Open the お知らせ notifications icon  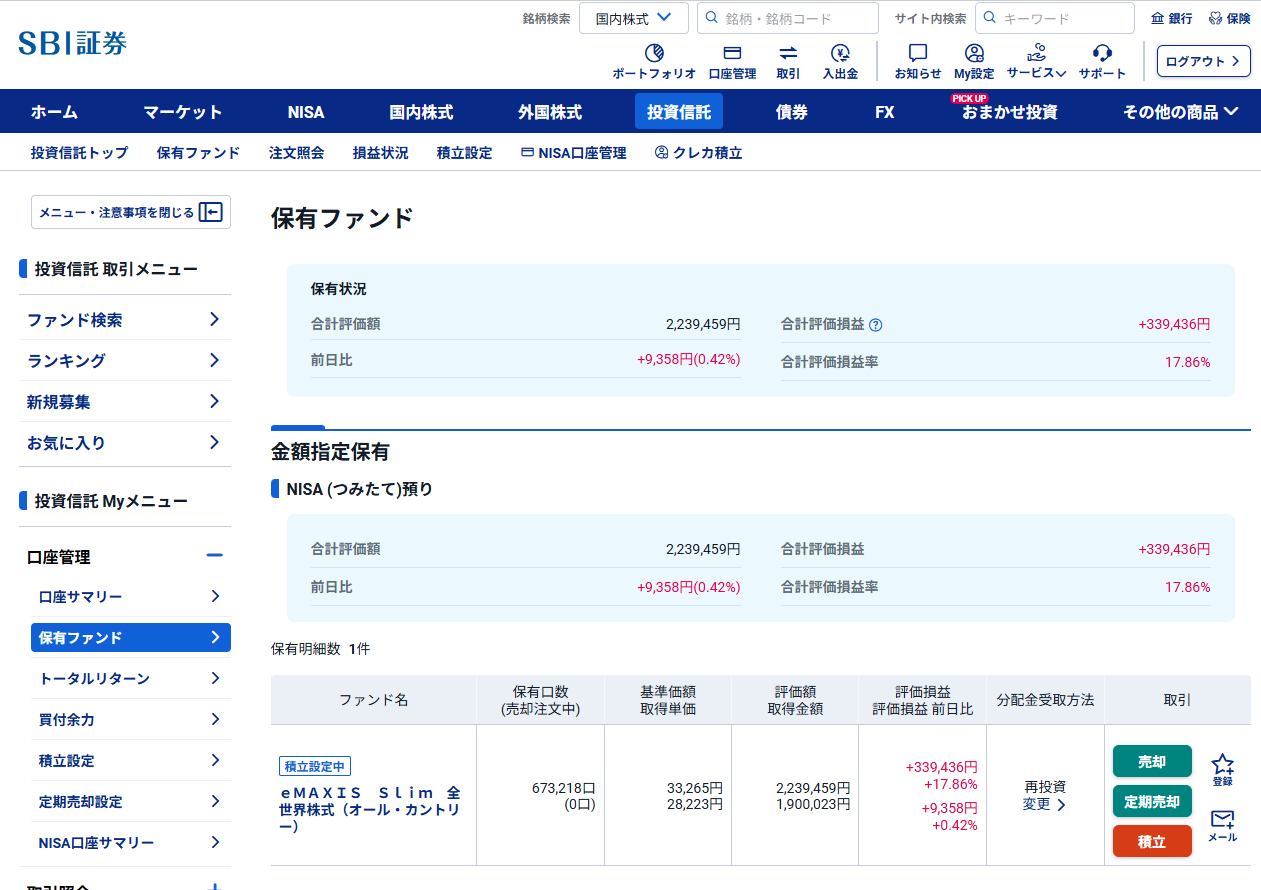tap(917, 54)
